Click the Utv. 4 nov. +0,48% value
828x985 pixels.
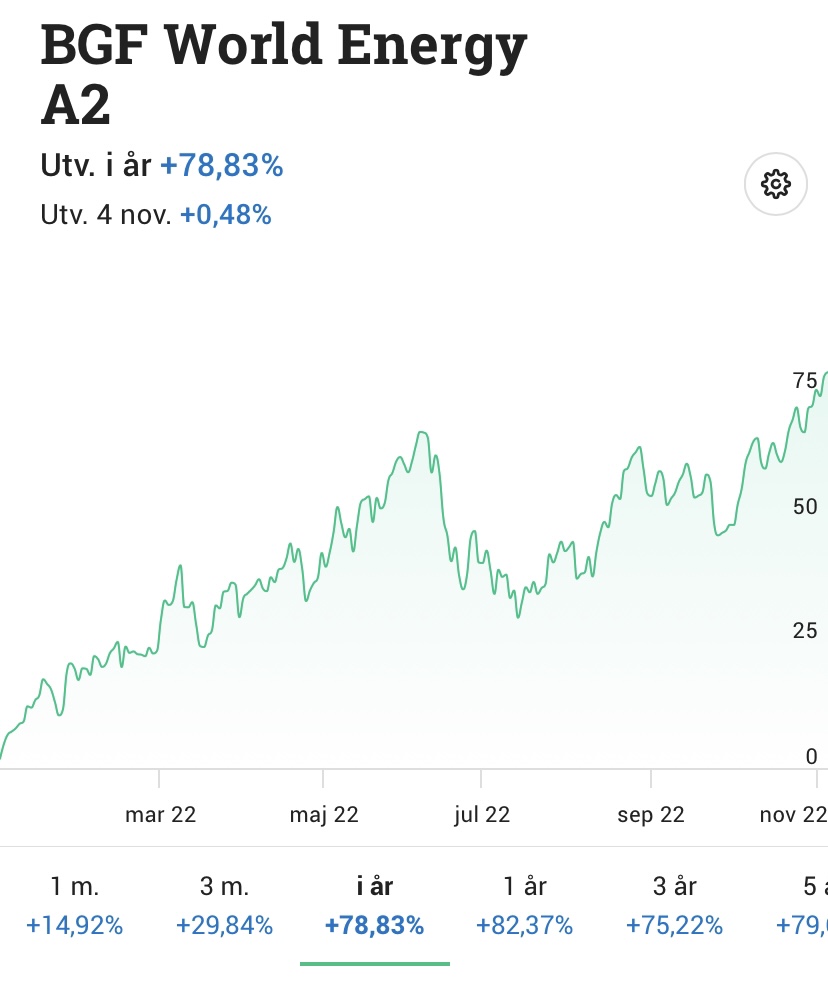(x=225, y=215)
